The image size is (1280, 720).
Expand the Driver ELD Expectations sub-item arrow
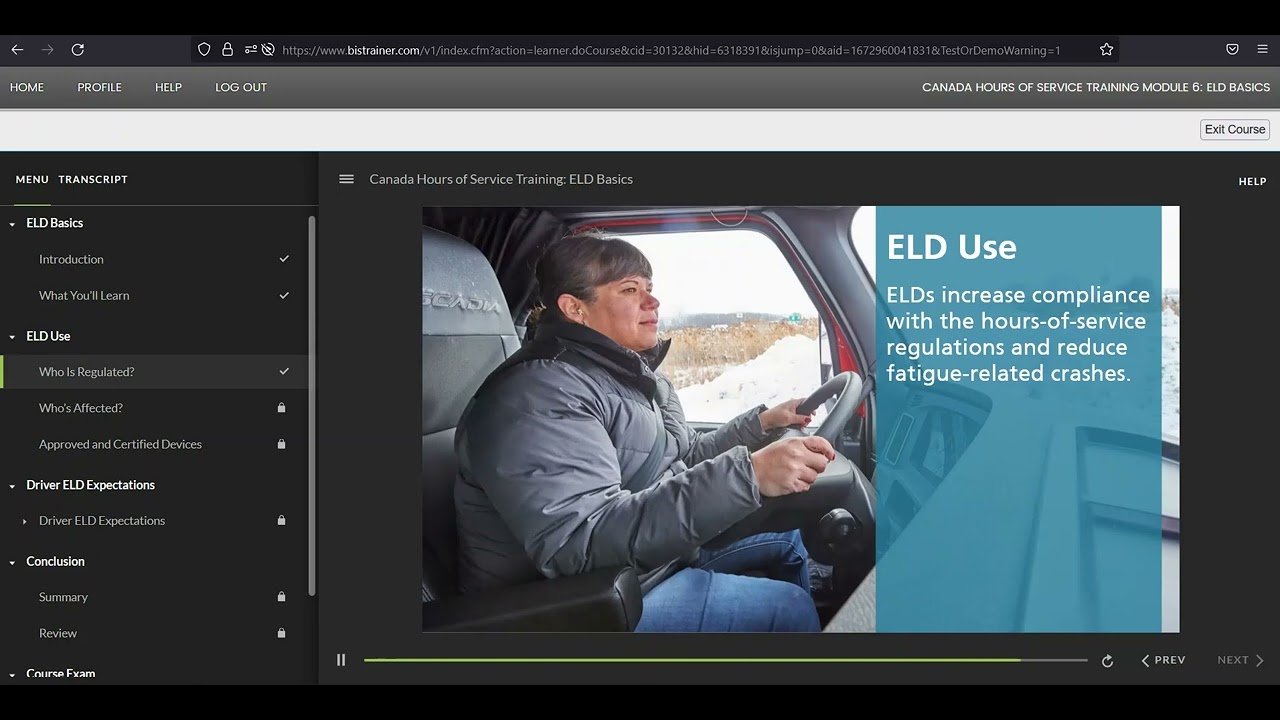pos(25,521)
